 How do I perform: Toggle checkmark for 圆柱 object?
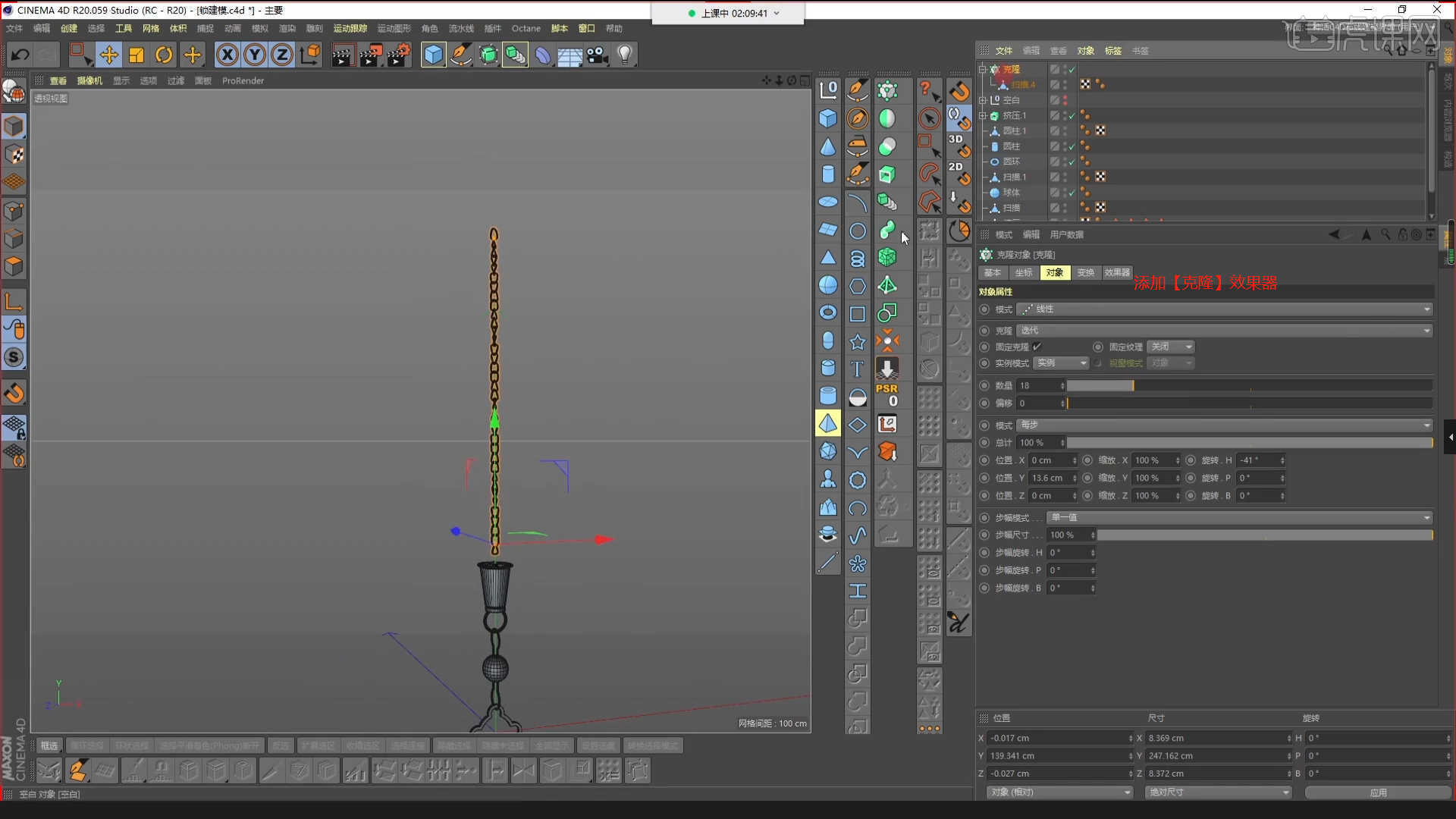point(1072,146)
